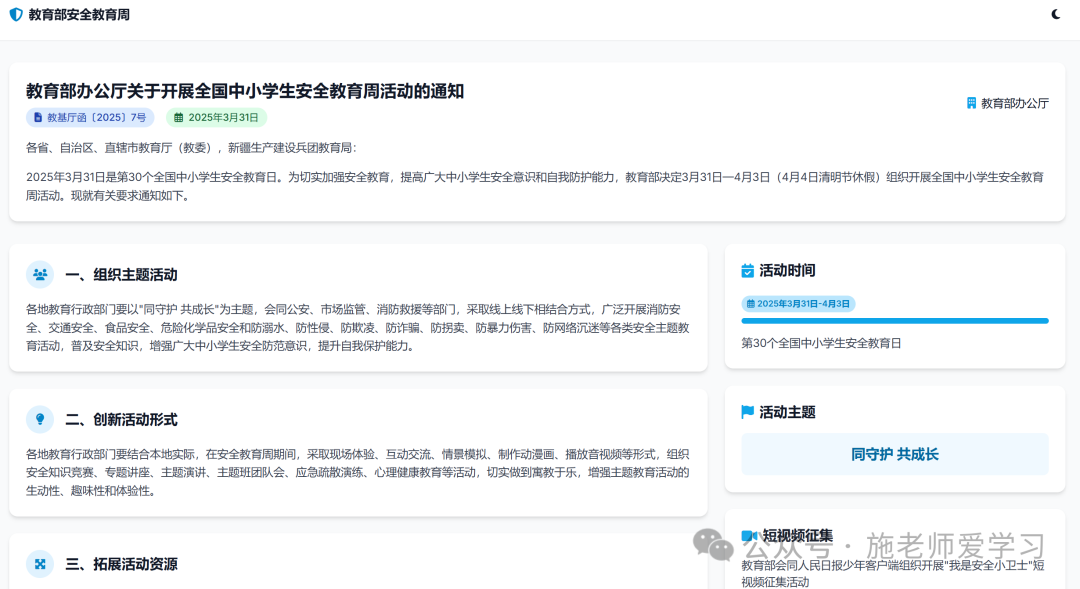The height and width of the screenshot is (589, 1080).
Task: Click the "我是安全小卫士" short video description
Action: click(893, 573)
